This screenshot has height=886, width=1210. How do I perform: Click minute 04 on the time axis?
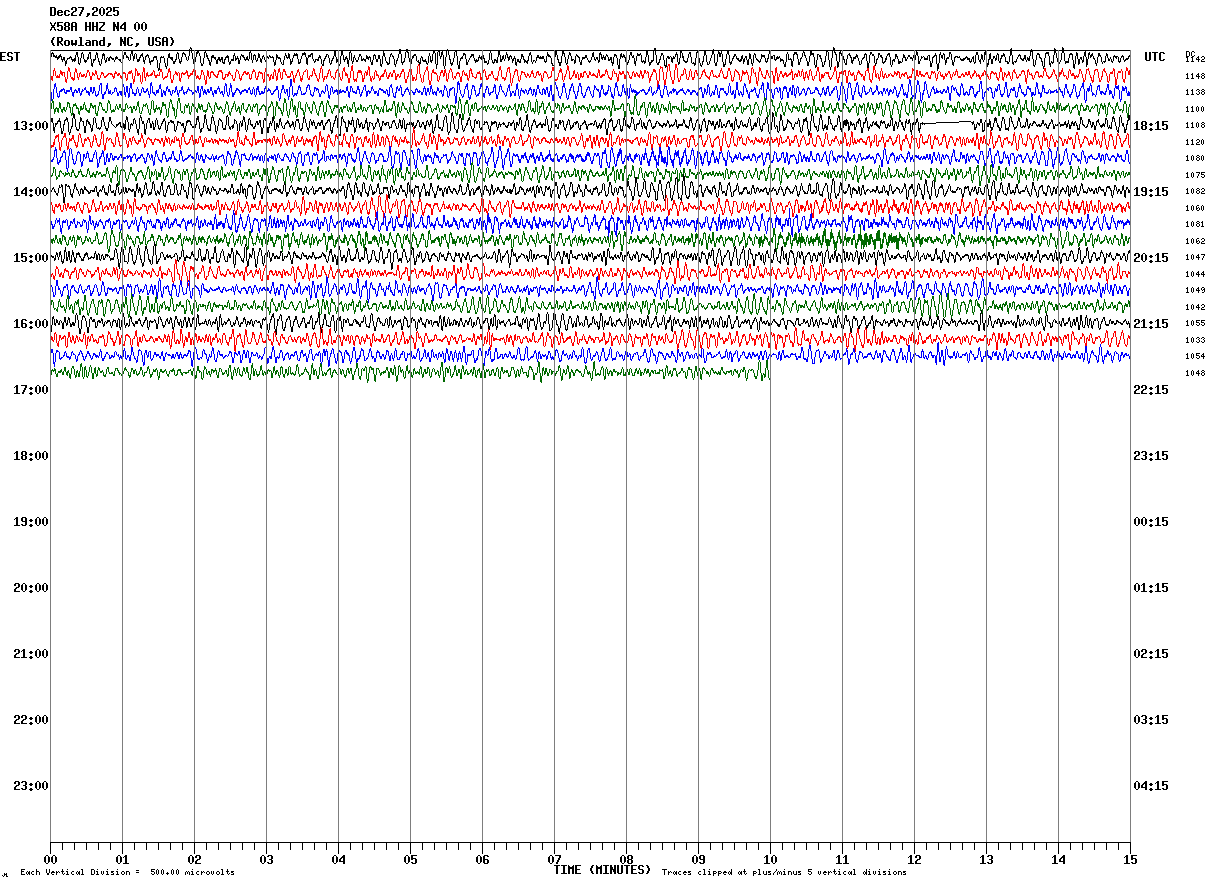[x=338, y=860]
